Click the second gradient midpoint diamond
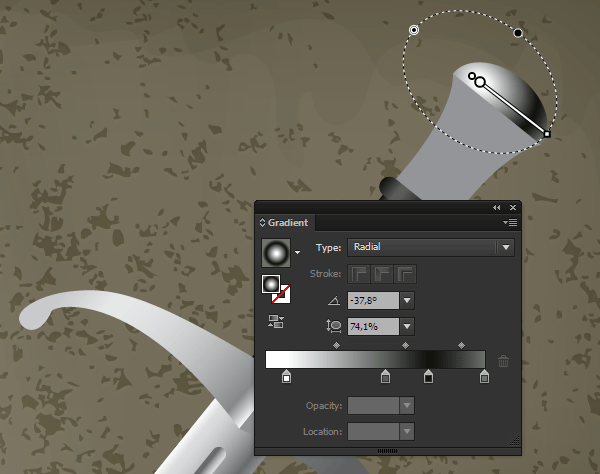This screenshot has width=600, height=474. pyautogui.click(x=406, y=345)
